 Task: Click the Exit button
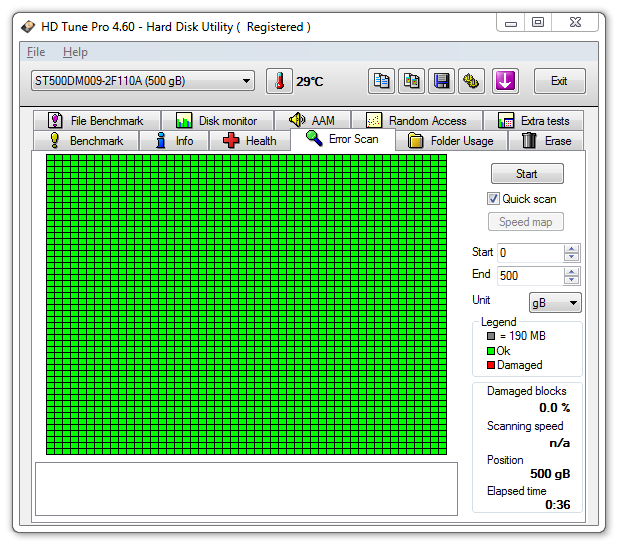coord(559,81)
